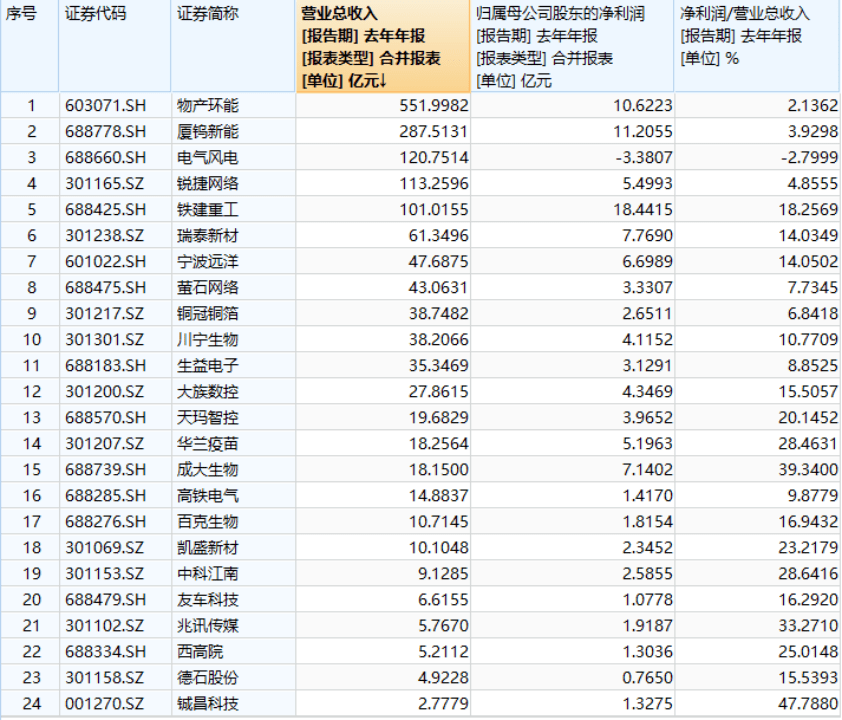Click stock code 688778.SH

coord(106,132)
